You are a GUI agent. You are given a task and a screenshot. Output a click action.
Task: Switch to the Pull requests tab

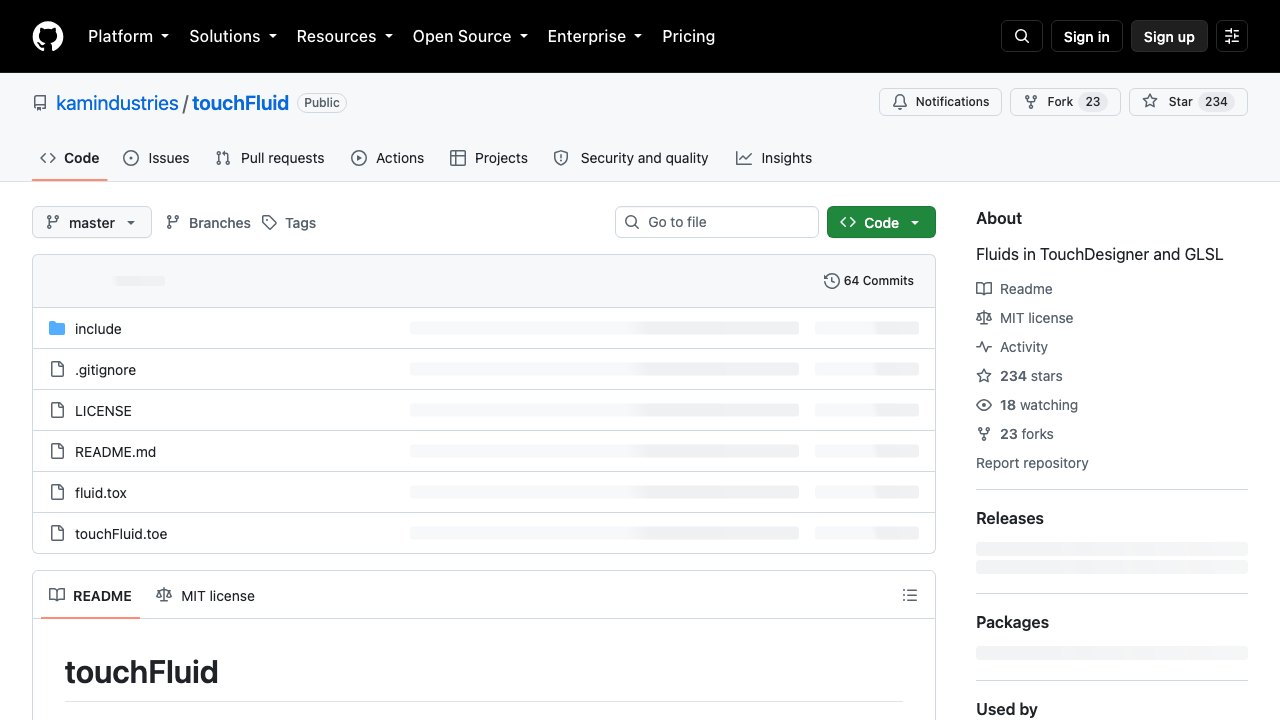pos(270,158)
